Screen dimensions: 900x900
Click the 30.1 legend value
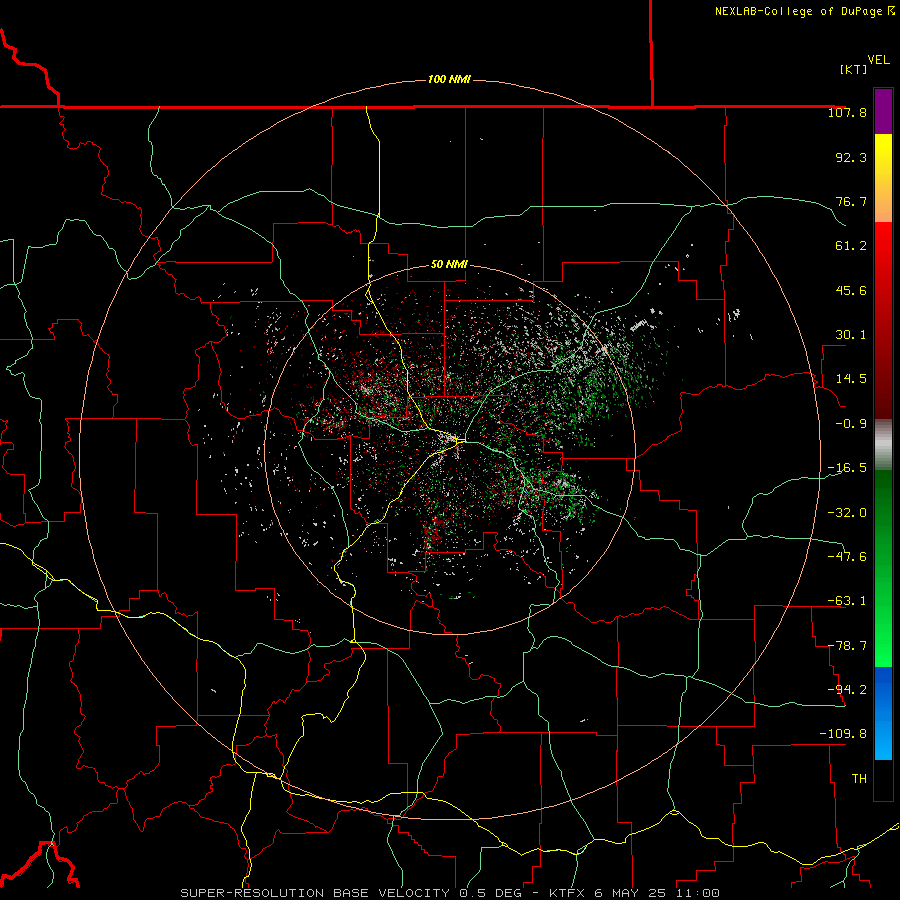tap(851, 335)
